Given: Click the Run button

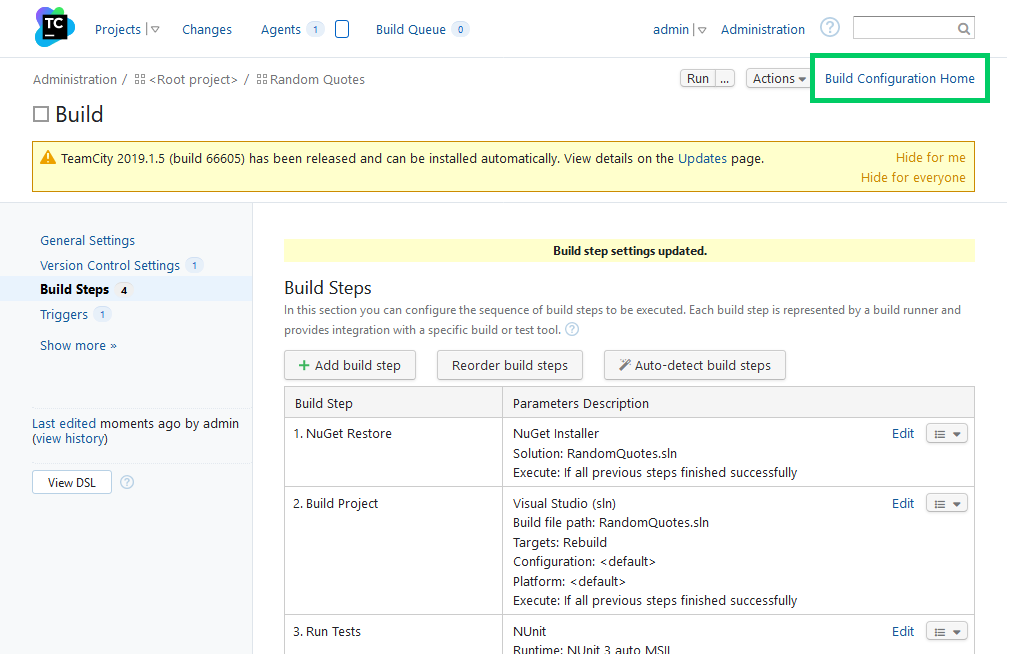Looking at the screenshot, I should coord(697,78).
